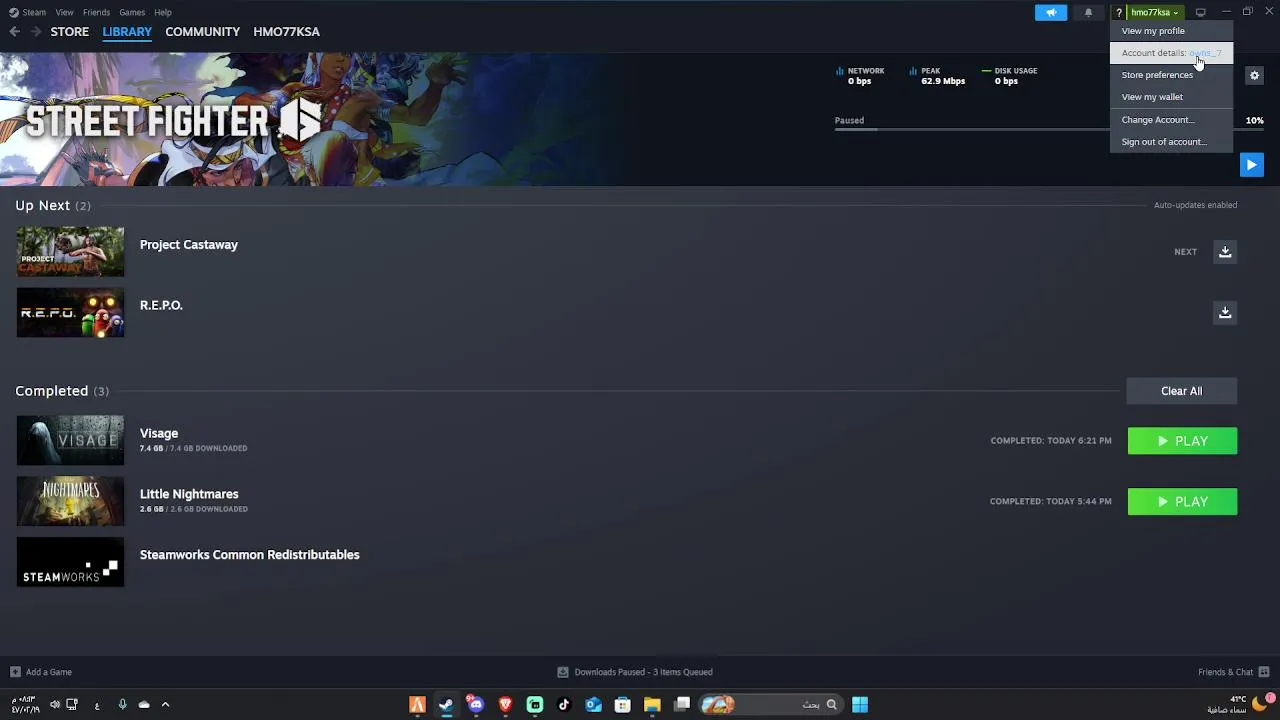Switch to the COMMUNITY tab
Viewport: 1280px width, 720px height.
203,32
